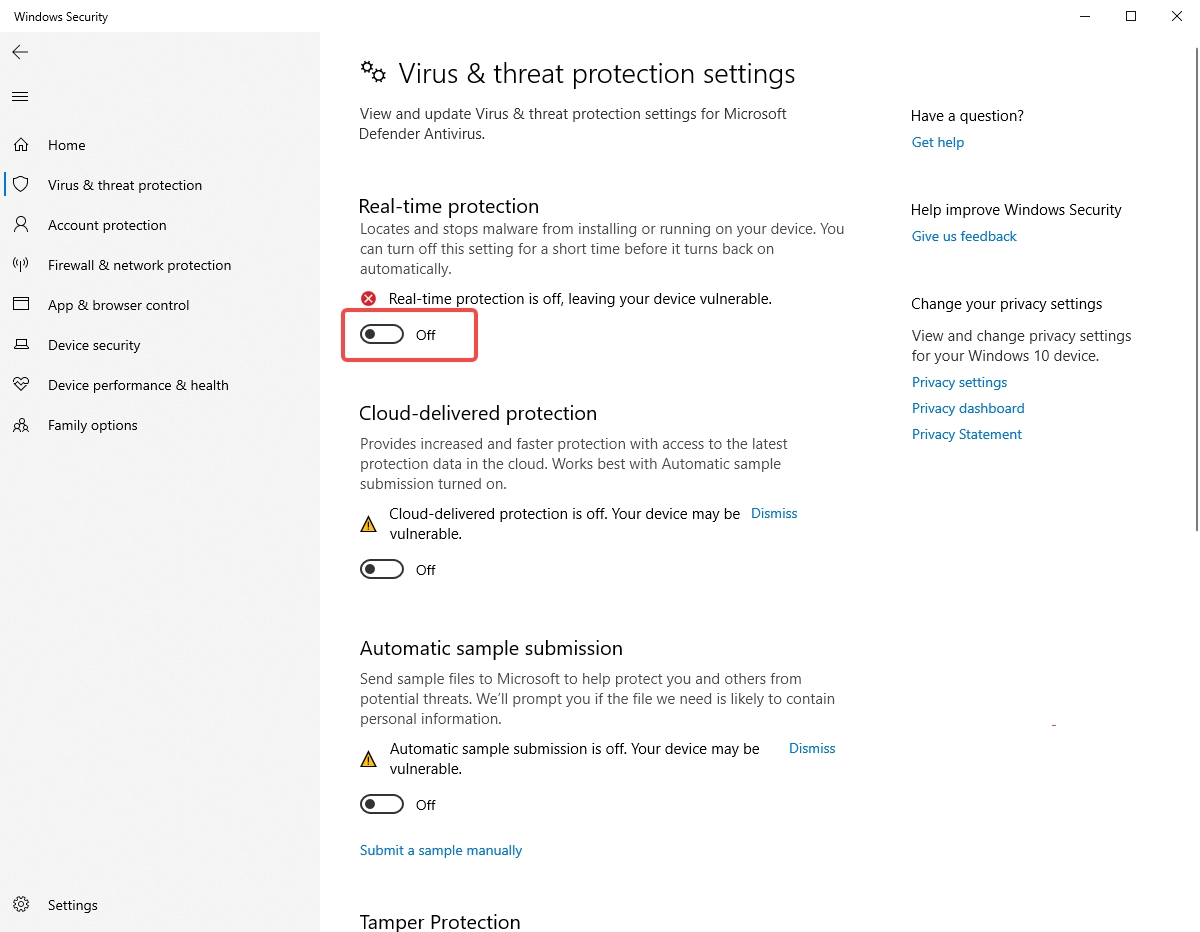Open Device performance & health heart icon
The height and width of the screenshot is (932, 1200).
[21, 385]
